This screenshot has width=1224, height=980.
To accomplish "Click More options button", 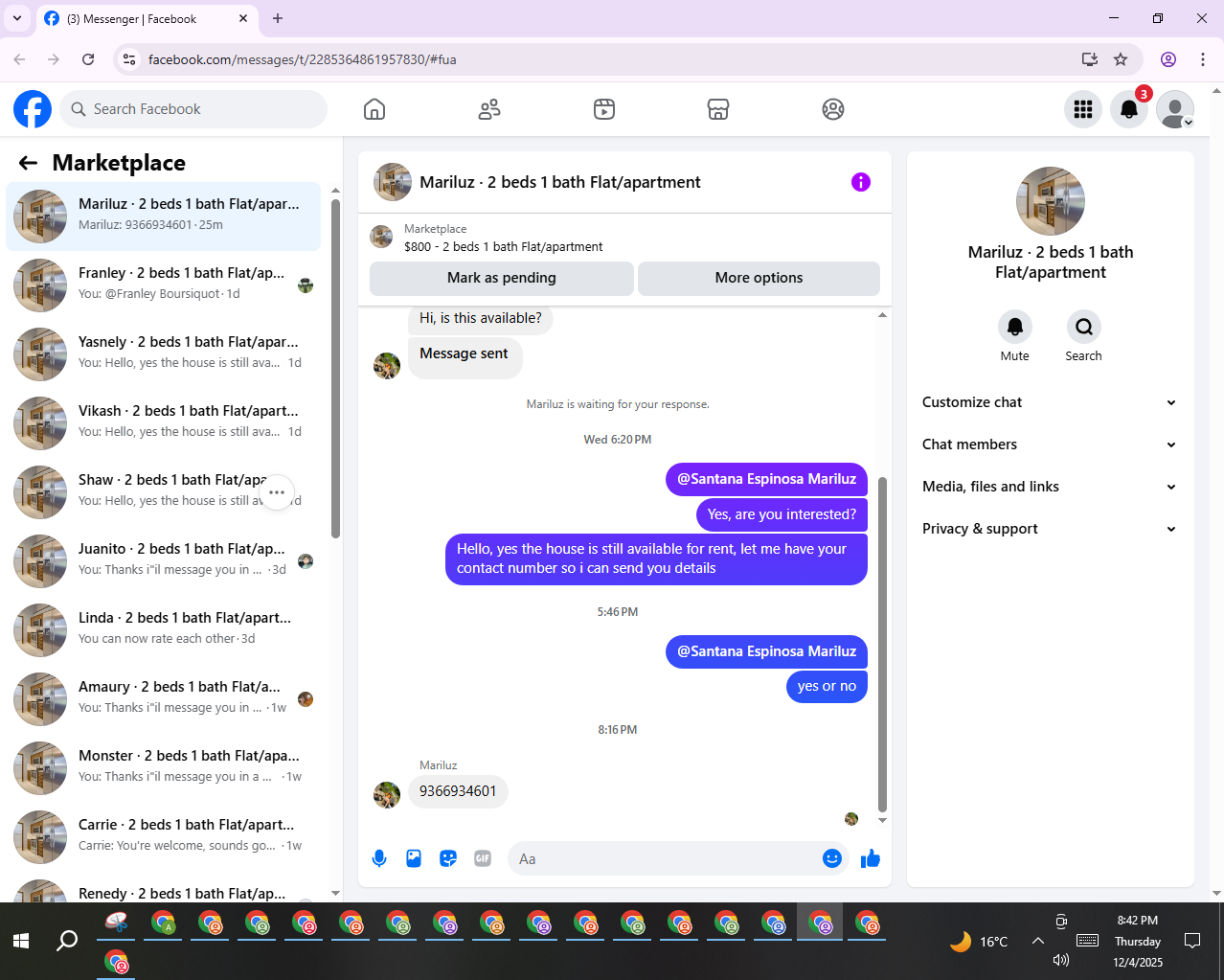I will (x=759, y=278).
